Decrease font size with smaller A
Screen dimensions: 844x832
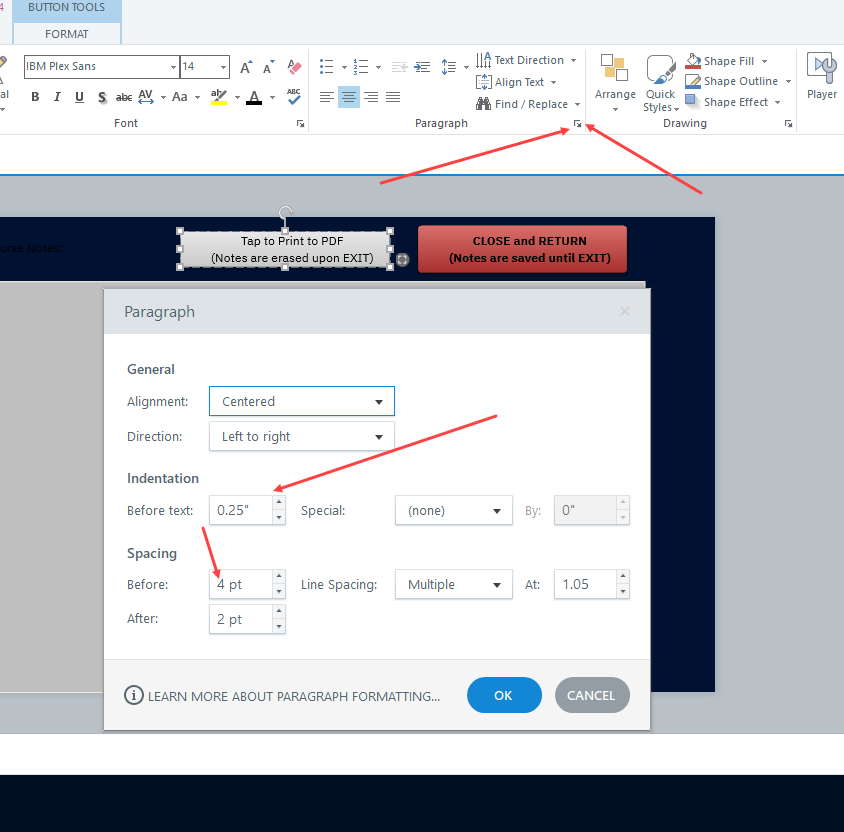point(268,67)
